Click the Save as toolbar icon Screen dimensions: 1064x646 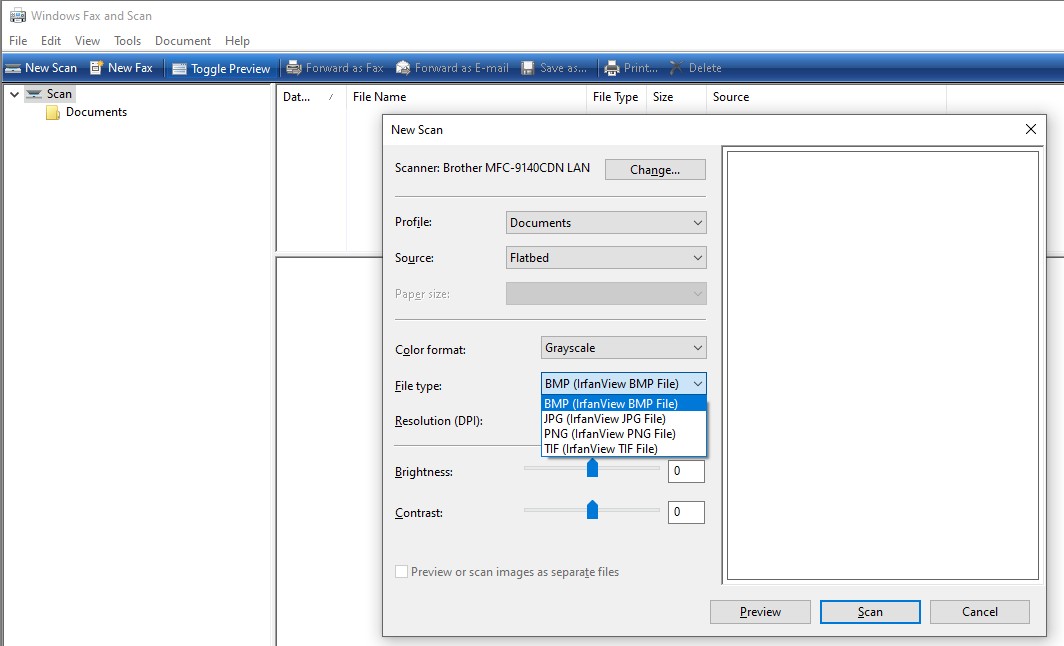point(528,68)
